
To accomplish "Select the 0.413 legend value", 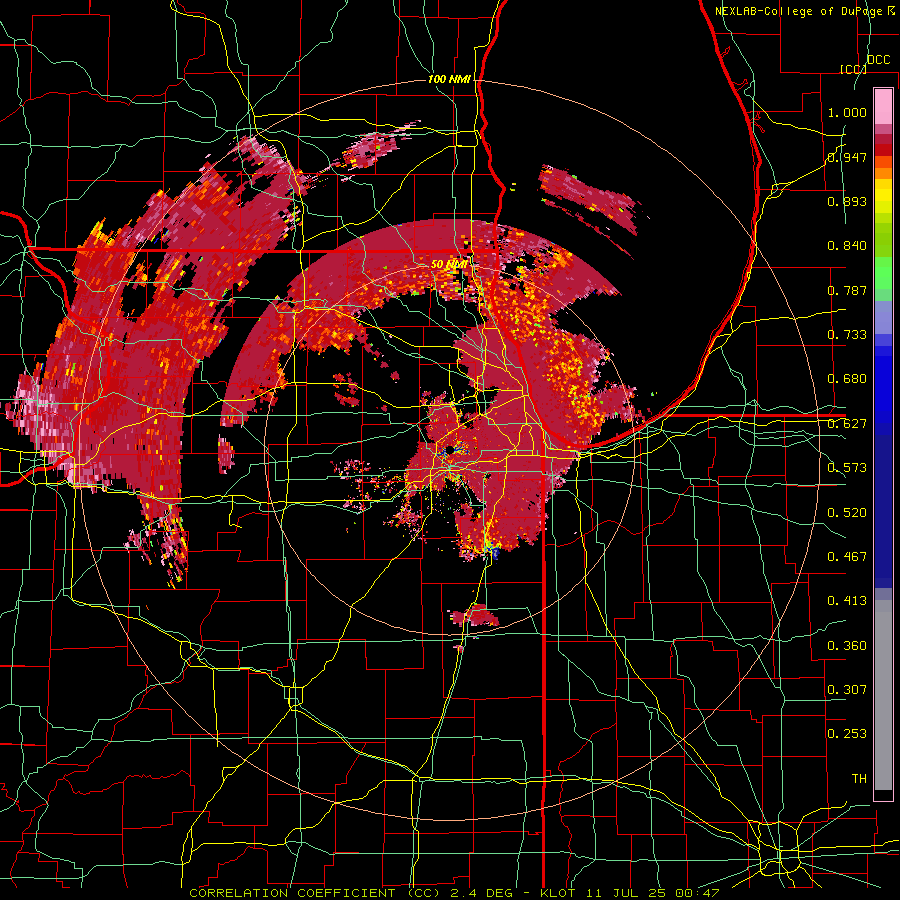I will 847,601.
